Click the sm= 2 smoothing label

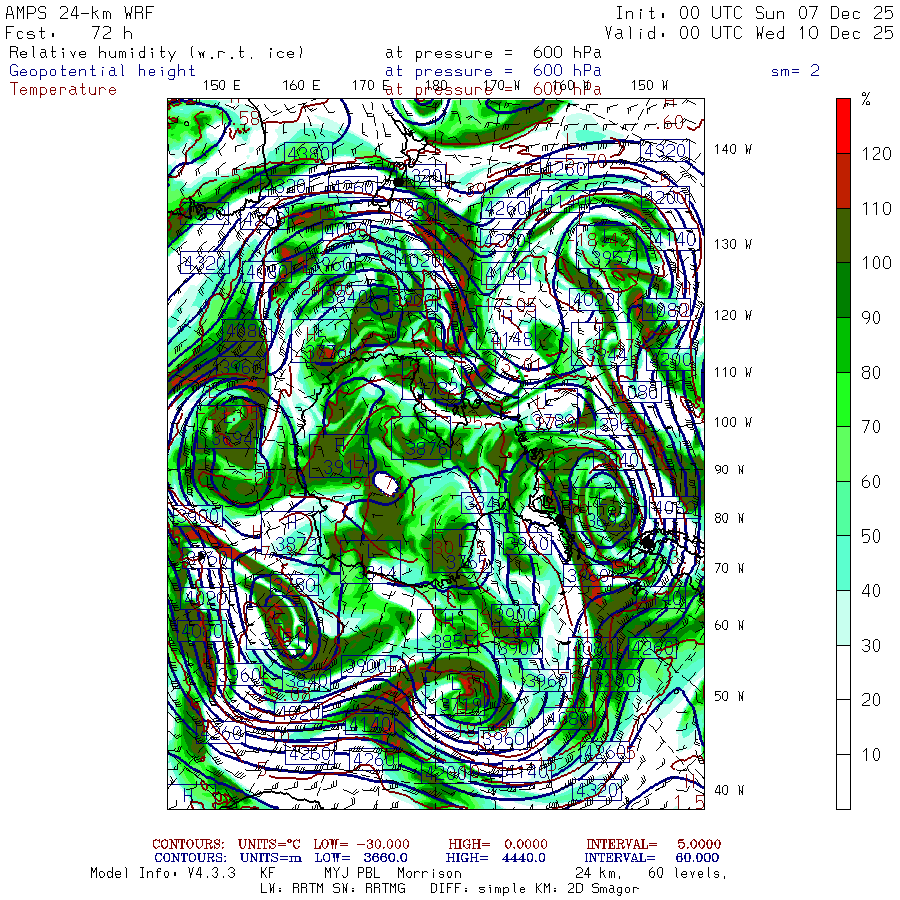pos(795,71)
